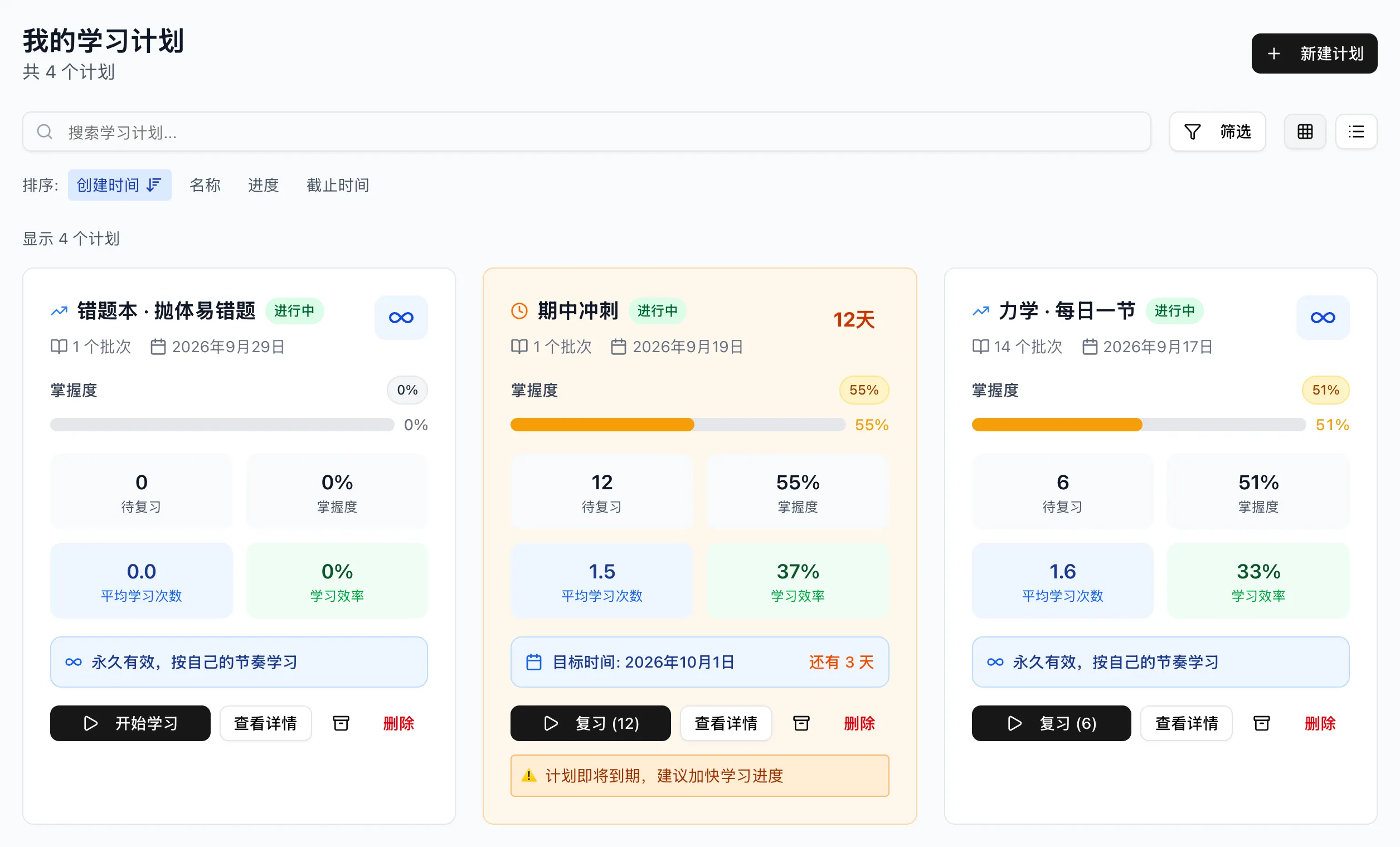Viewport: 1400px width, 847px height.
Task: Click infinity icon on 错题本 card
Action: (x=401, y=318)
